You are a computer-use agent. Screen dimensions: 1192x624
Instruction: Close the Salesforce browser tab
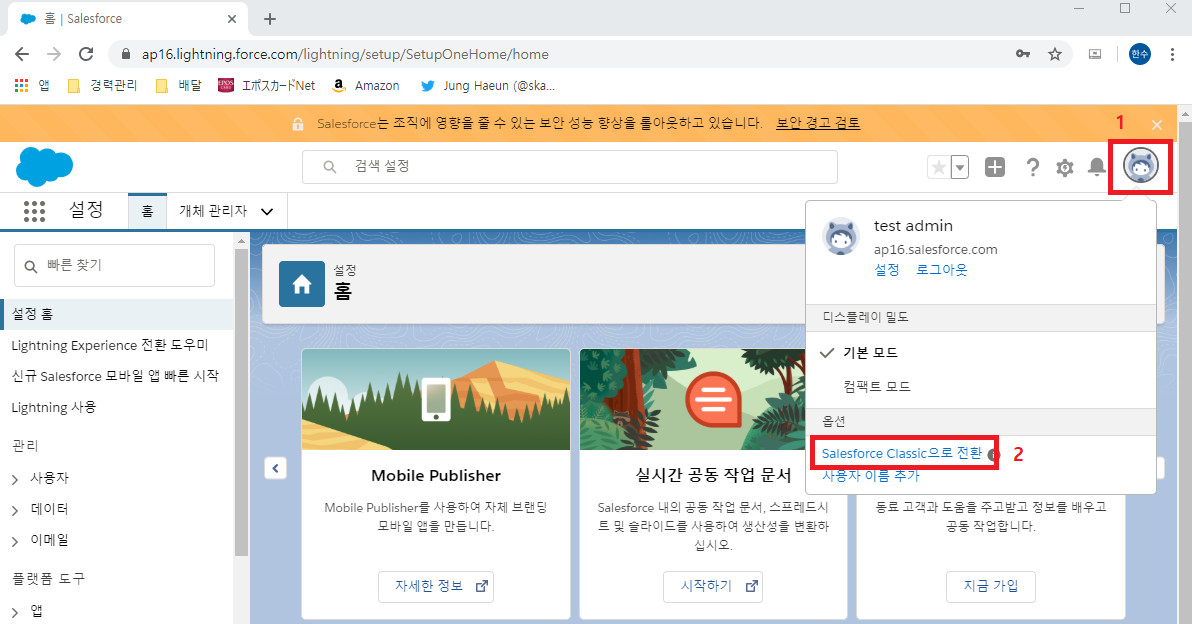232,19
